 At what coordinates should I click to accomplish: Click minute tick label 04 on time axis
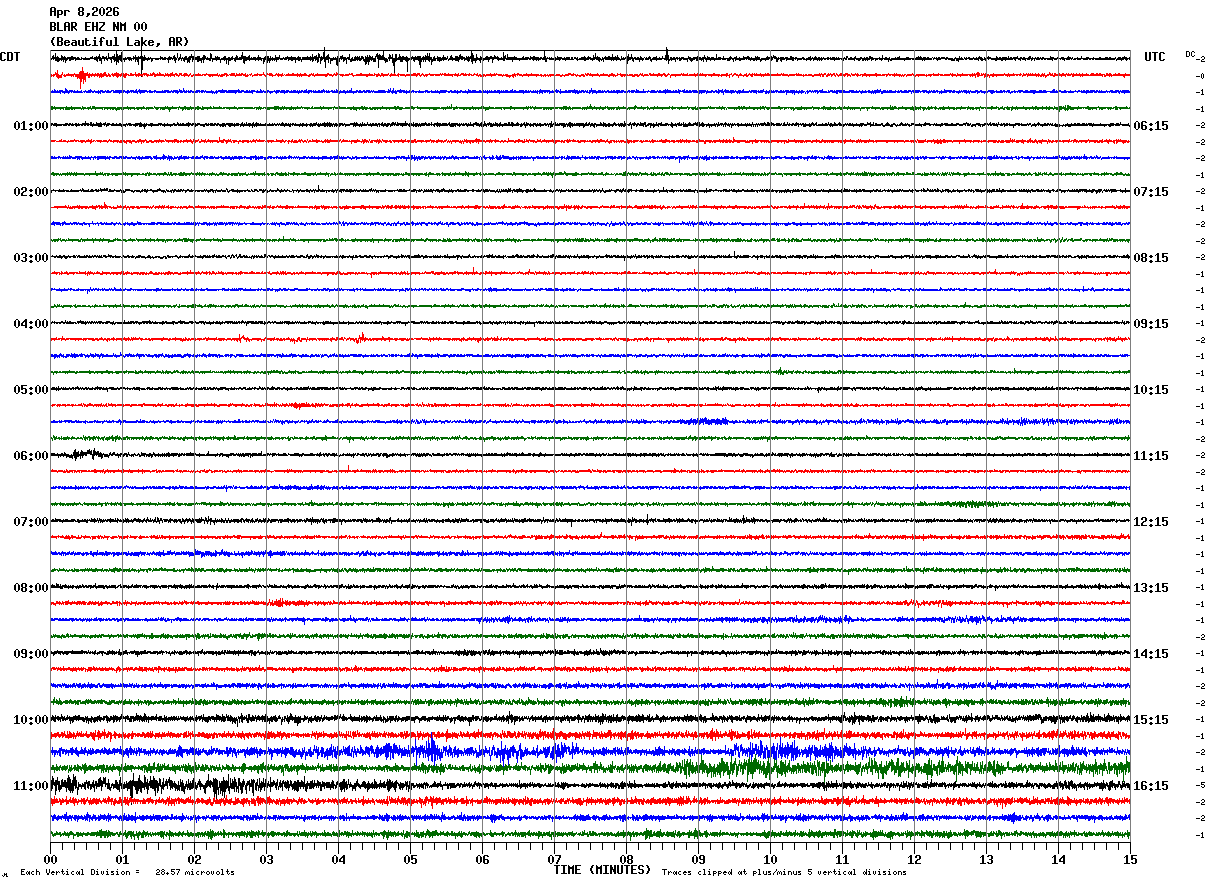tap(338, 859)
